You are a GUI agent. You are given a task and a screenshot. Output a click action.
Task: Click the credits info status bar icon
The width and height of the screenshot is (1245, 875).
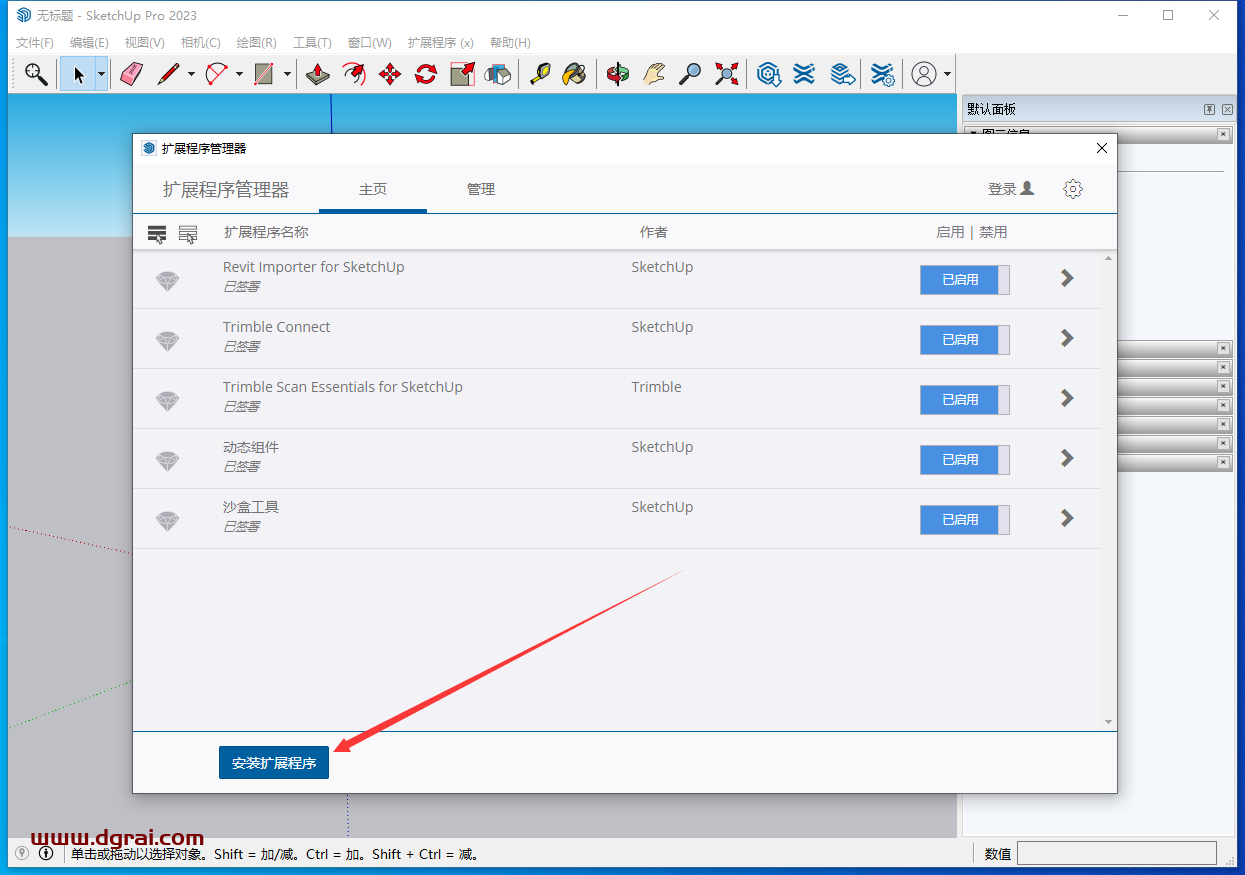click(x=46, y=853)
